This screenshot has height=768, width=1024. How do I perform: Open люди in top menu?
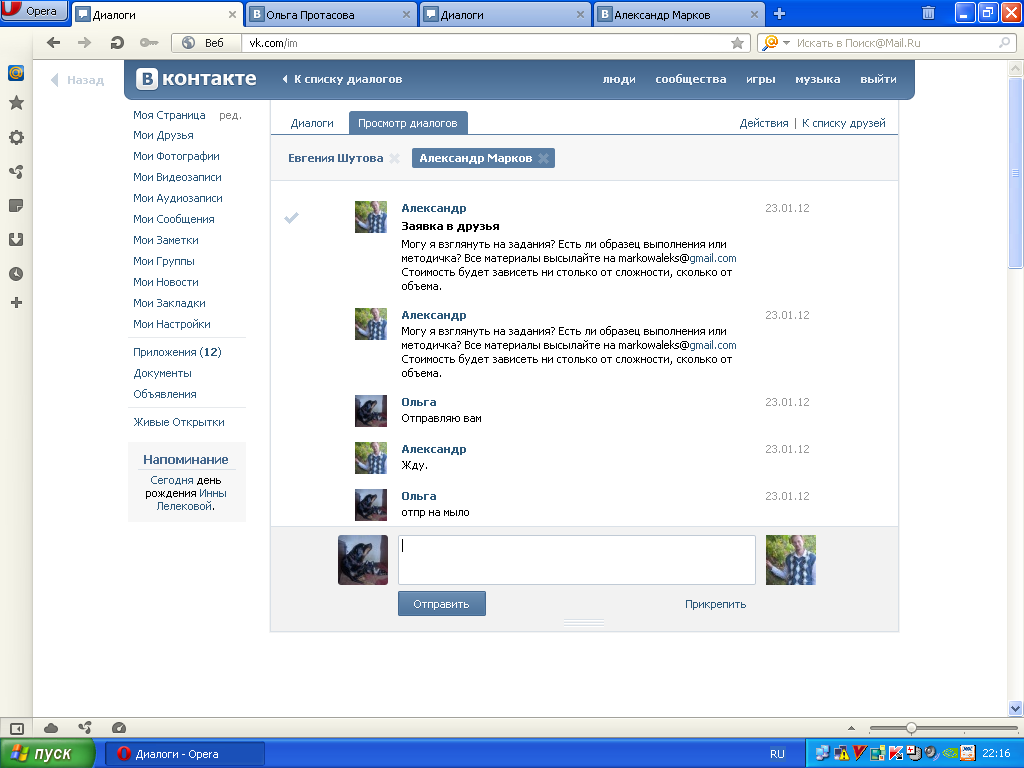tap(618, 79)
